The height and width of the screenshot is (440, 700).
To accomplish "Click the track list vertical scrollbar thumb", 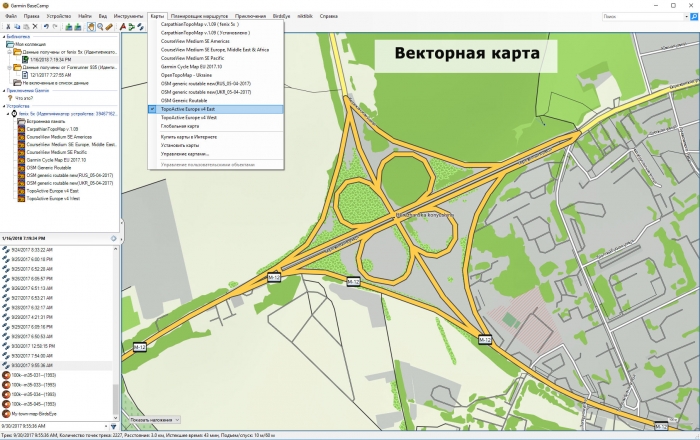I will click(x=116, y=397).
